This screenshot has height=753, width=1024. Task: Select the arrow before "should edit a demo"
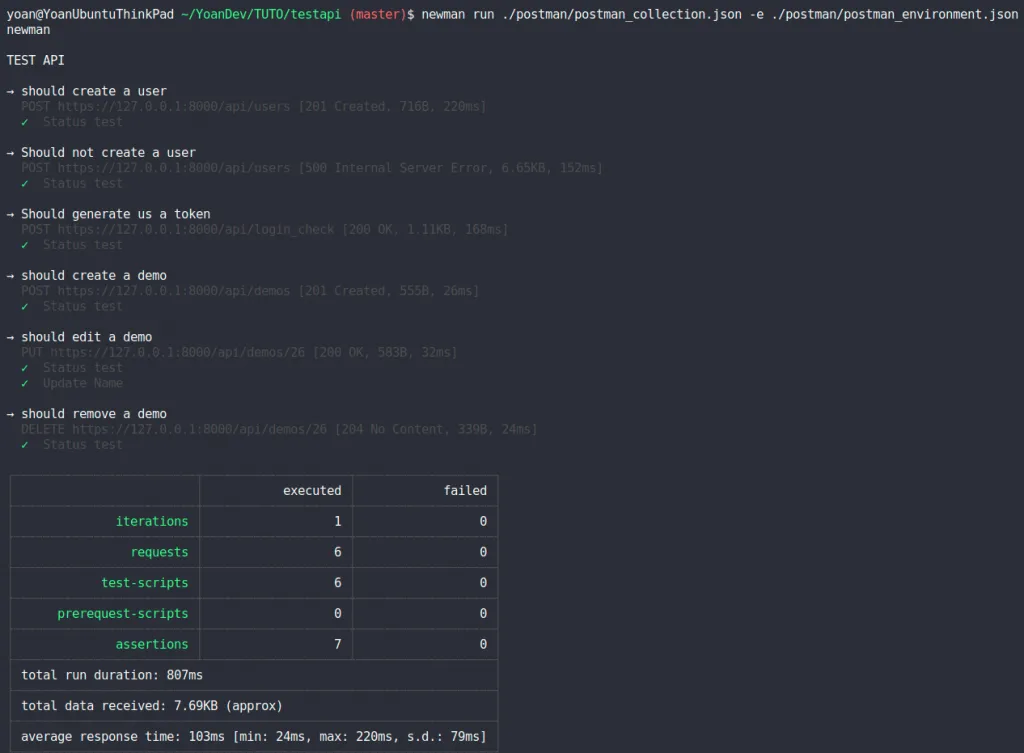[x=10, y=337]
